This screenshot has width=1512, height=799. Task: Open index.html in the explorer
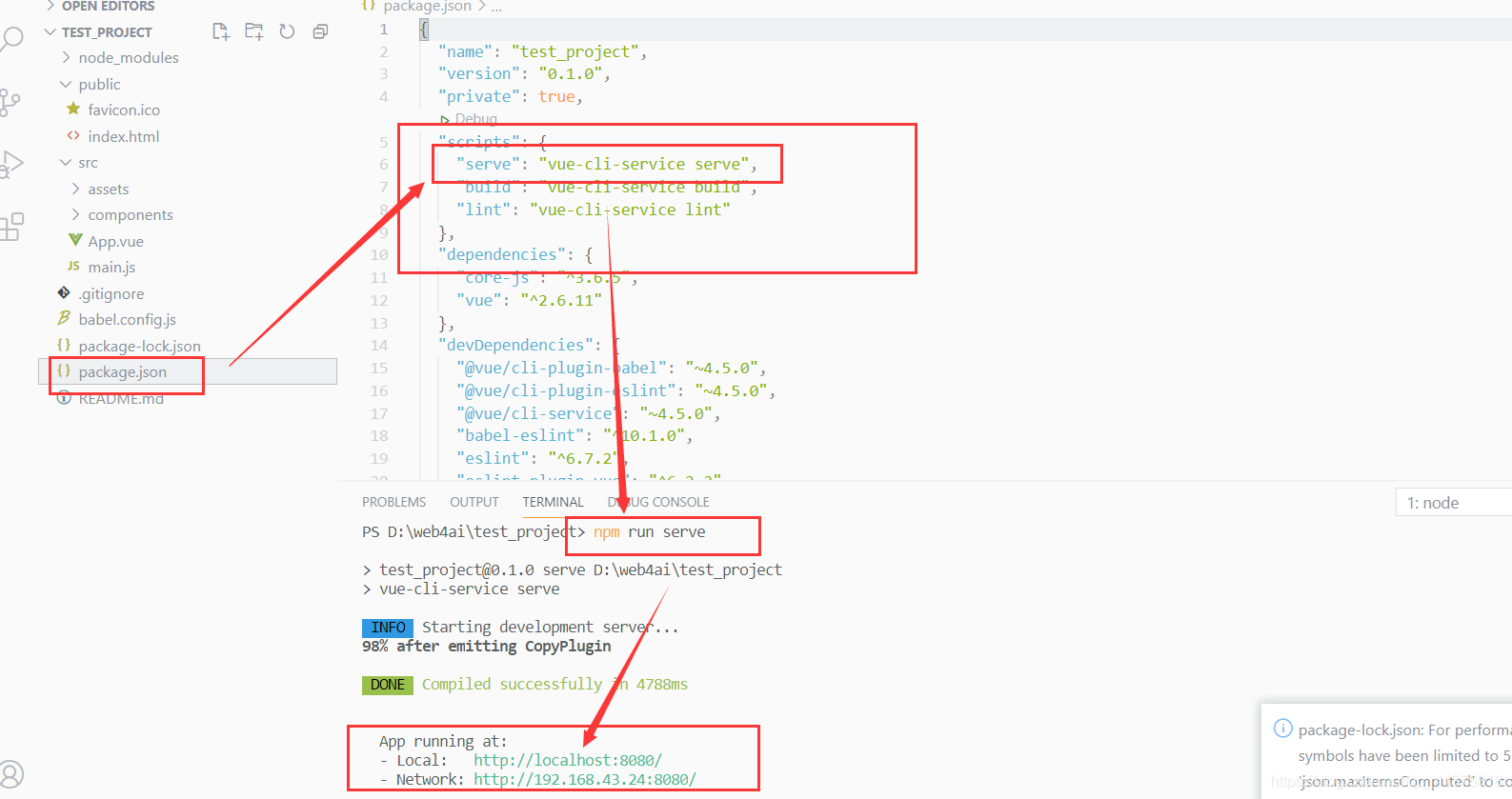click(x=123, y=136)
